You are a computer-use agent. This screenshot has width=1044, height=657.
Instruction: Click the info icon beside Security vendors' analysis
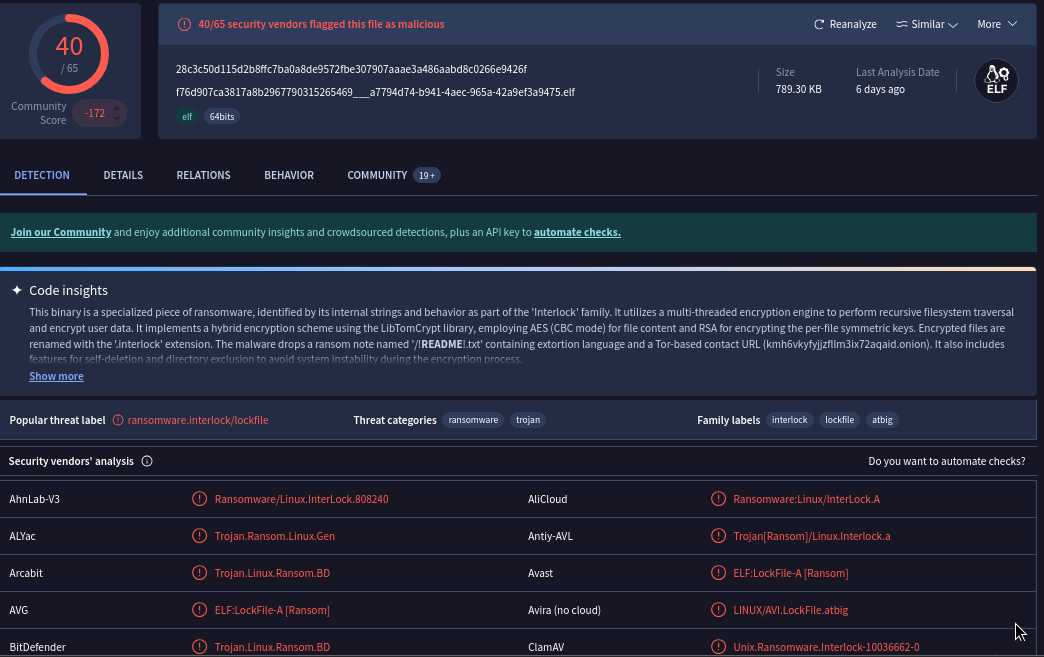[x=147, y=461]
